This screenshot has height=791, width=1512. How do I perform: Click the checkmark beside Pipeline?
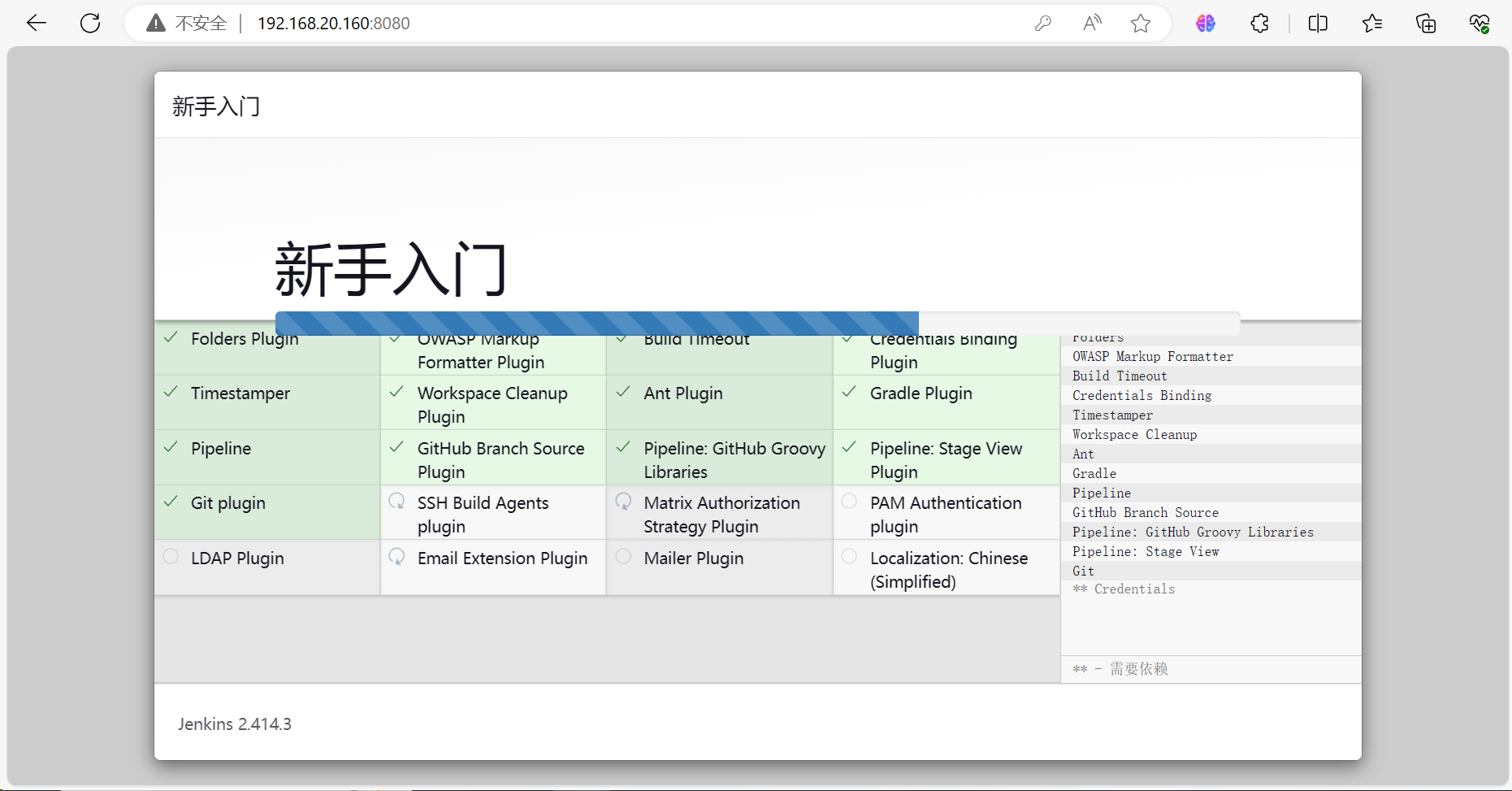tap(171, 447)
